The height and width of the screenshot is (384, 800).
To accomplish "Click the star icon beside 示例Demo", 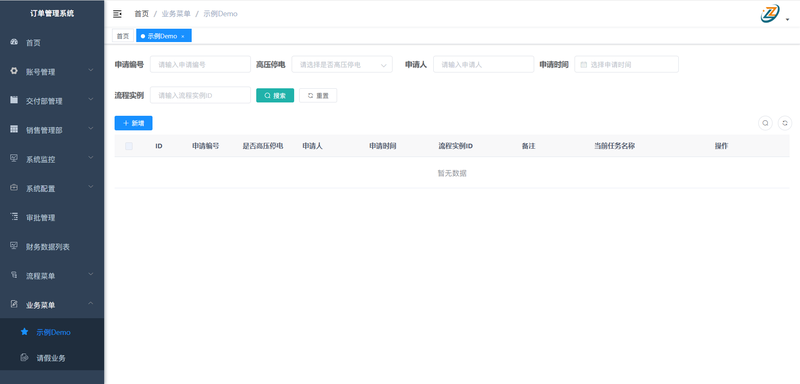I will coord(24,331).
